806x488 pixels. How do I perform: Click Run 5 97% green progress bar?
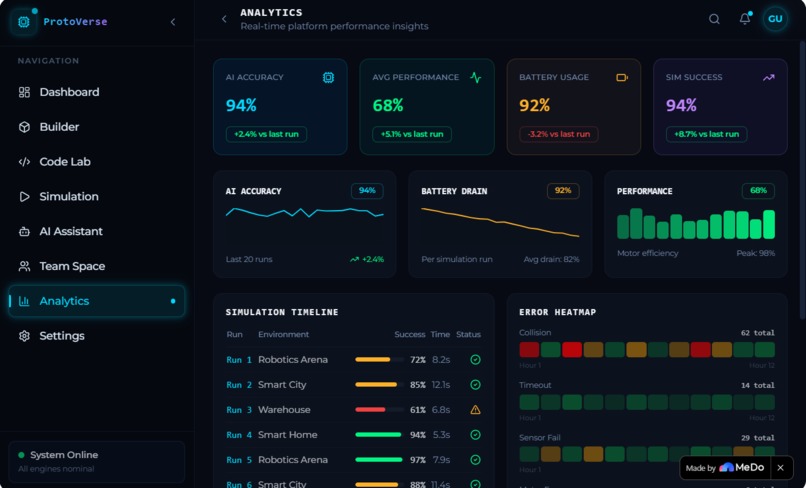379,460
